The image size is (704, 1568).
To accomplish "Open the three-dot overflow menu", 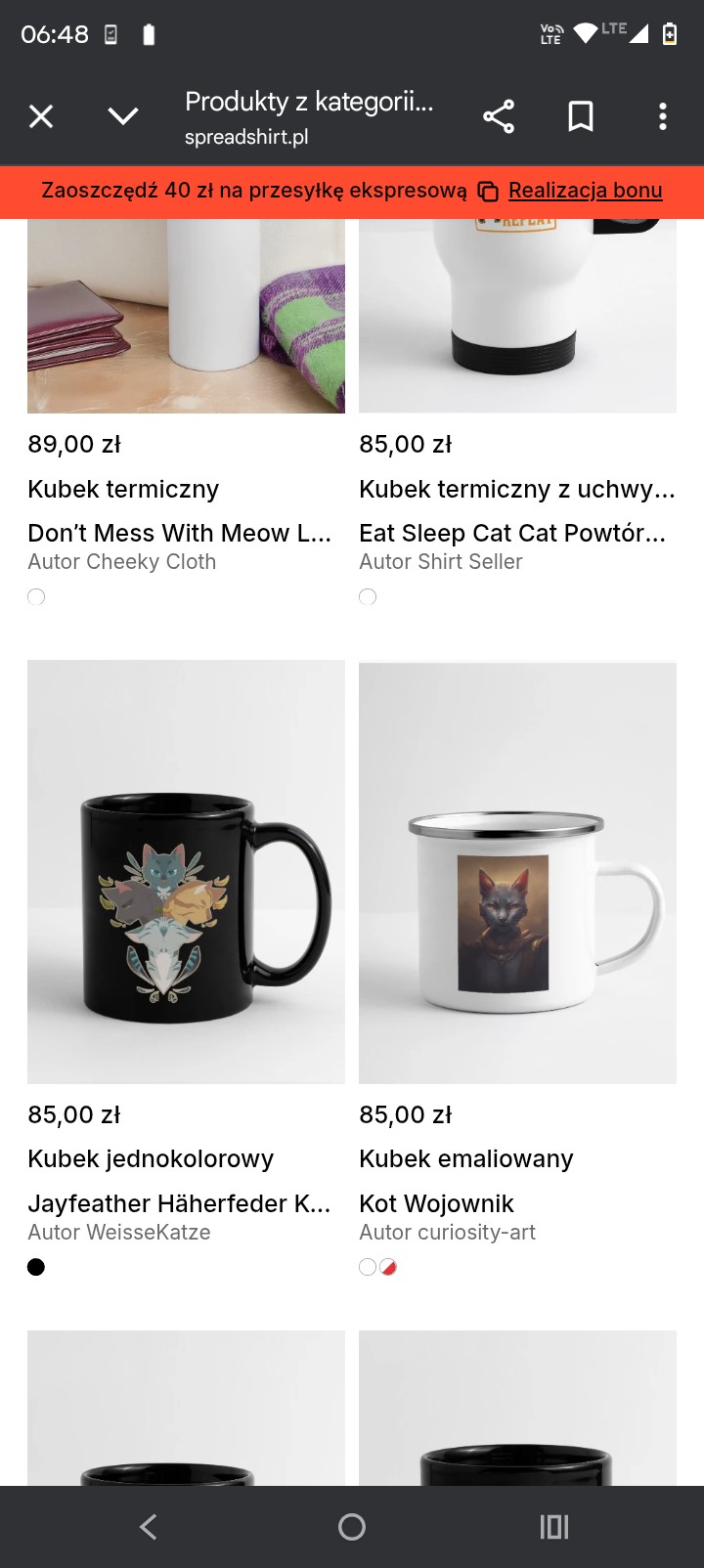I will 663,116.
